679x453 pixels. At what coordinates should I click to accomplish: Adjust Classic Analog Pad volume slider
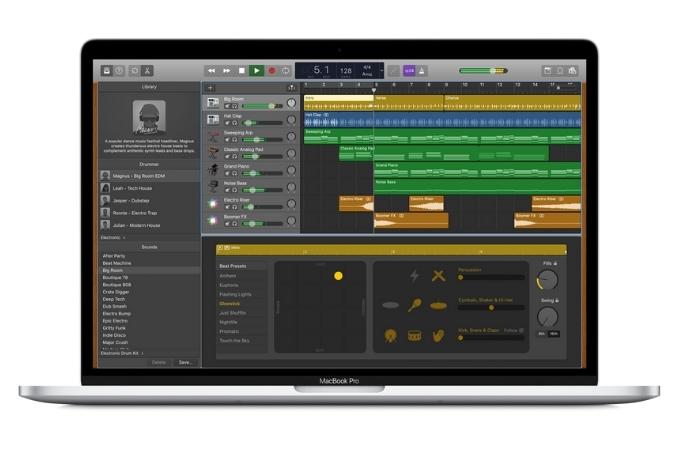pyautogui.click(x=262, y=156)
